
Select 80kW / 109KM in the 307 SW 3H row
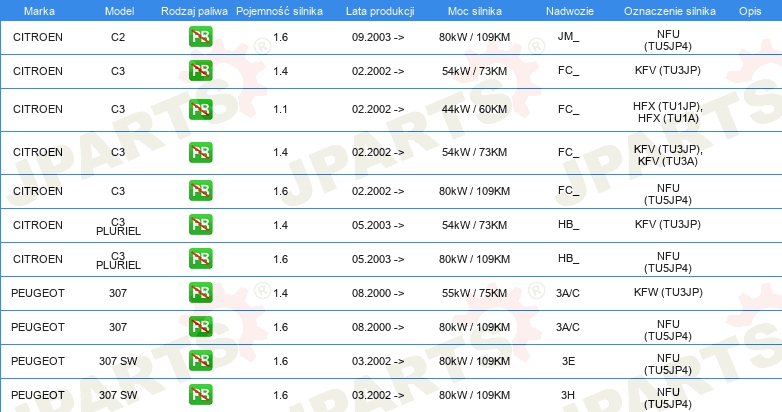(474, 395)
